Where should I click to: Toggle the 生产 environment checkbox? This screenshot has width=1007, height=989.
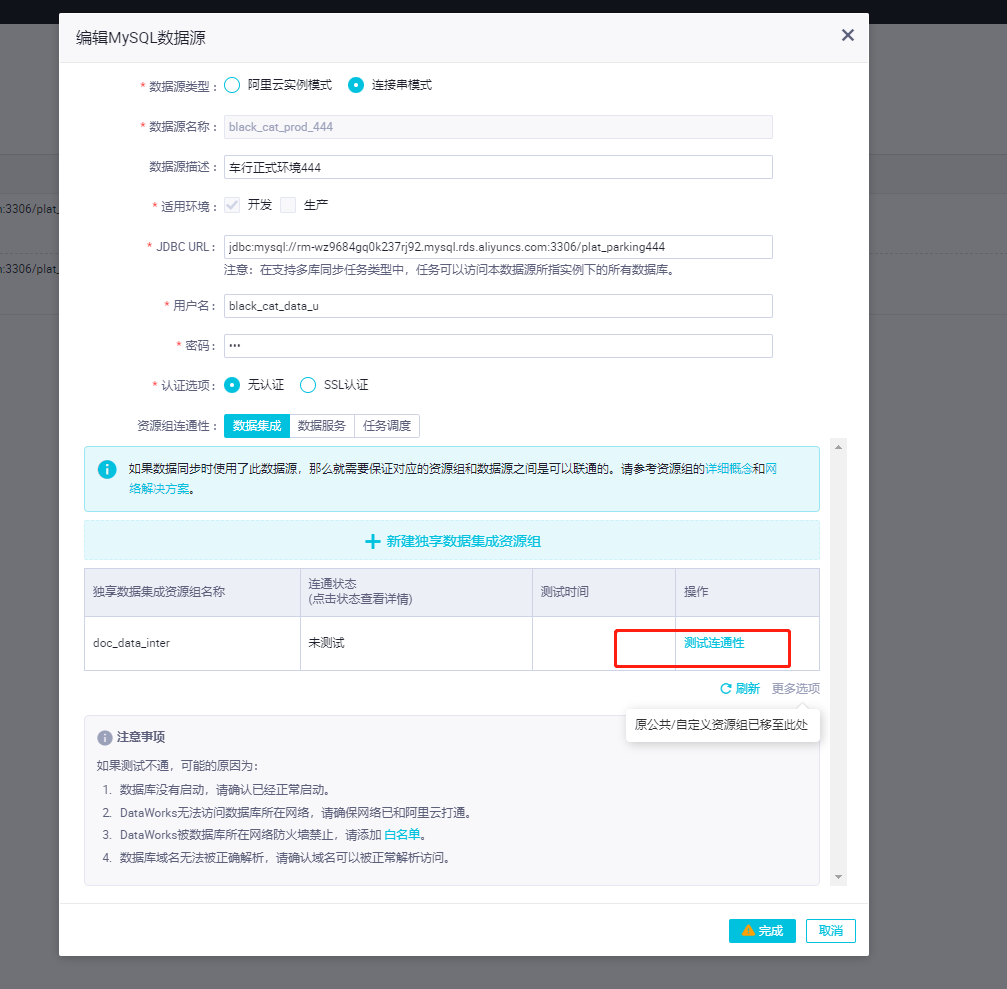point(288,205)
